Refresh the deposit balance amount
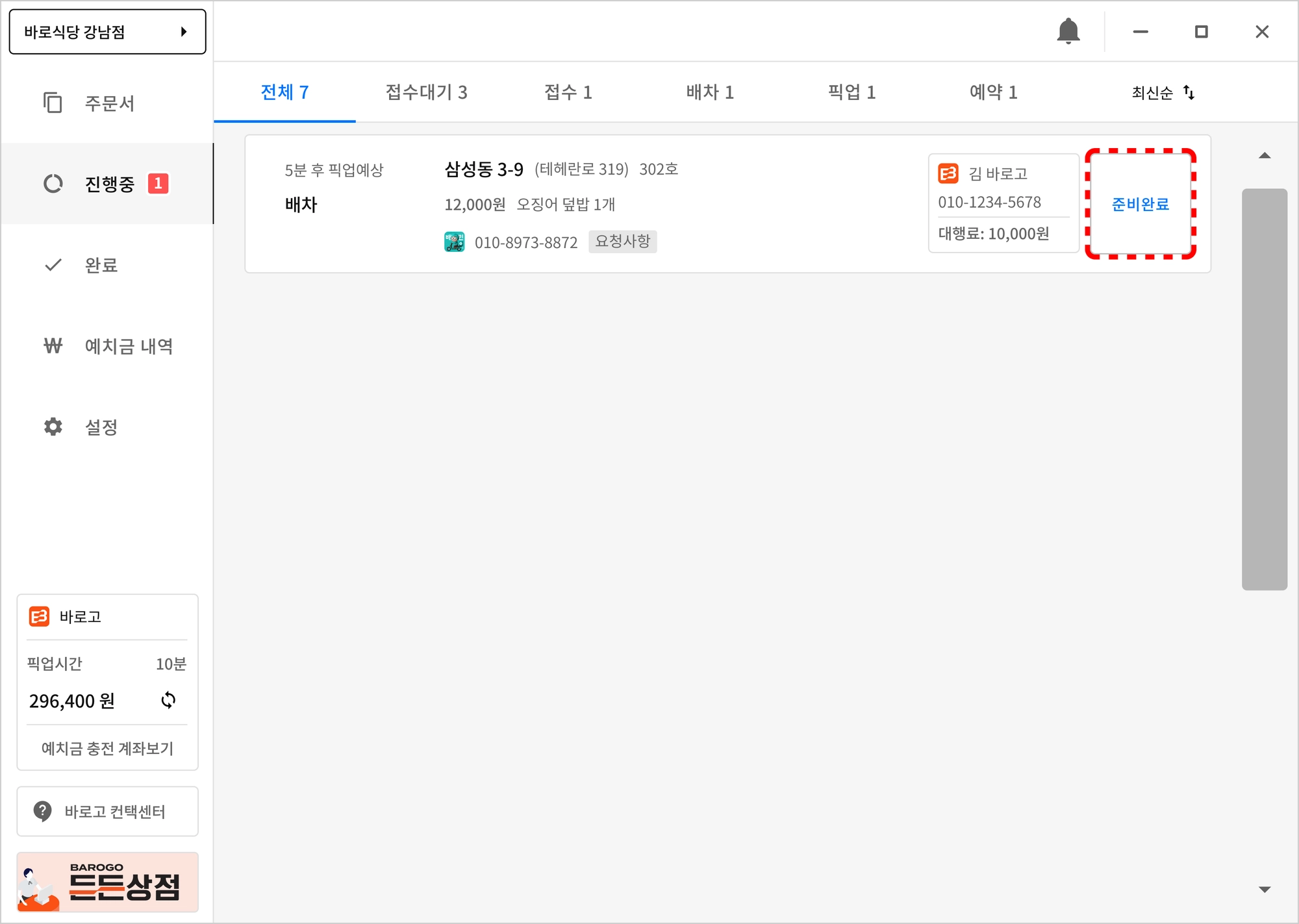The height and width of the screenshot is (924, 1299). tap(168, 700)
